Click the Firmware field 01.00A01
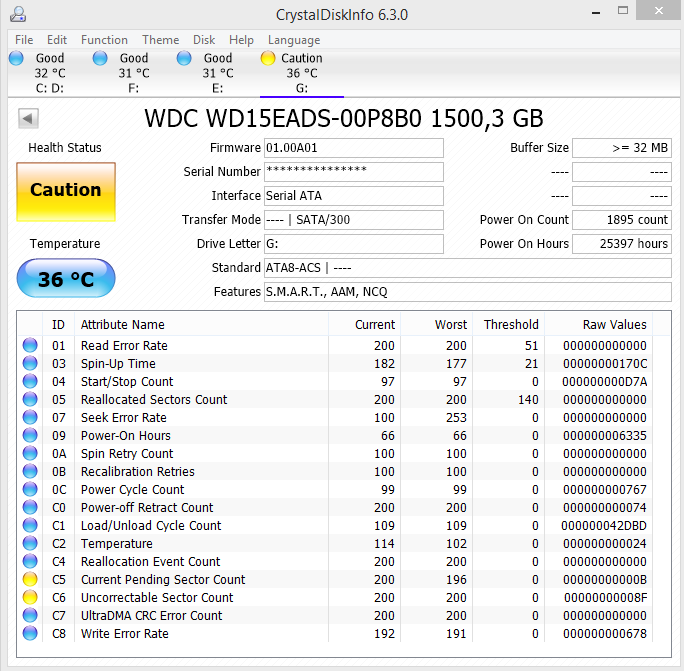This screenshot has width=684, height=671. tap(354, 148)
